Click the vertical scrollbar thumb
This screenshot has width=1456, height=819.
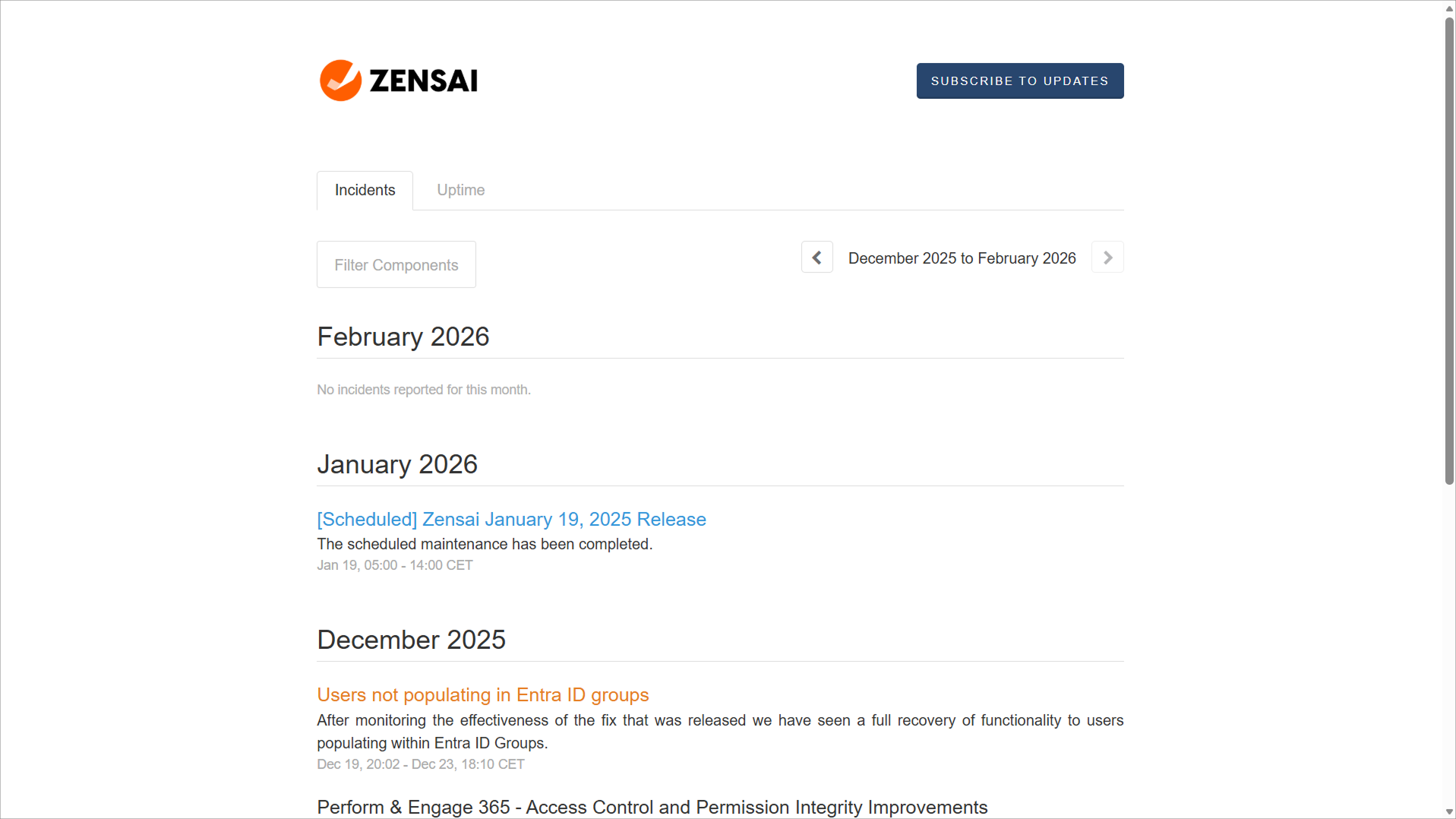(x=1449, y=251)
